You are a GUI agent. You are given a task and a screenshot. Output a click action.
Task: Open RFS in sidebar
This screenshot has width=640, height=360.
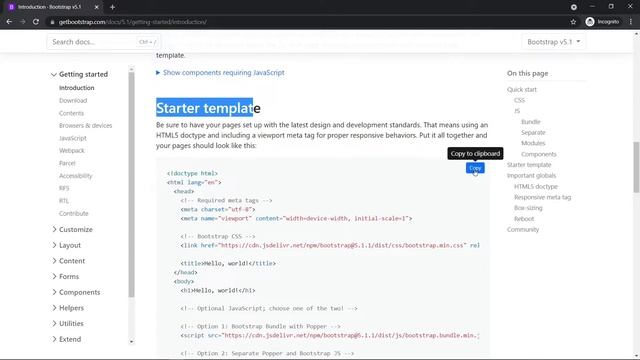point(64,188)
